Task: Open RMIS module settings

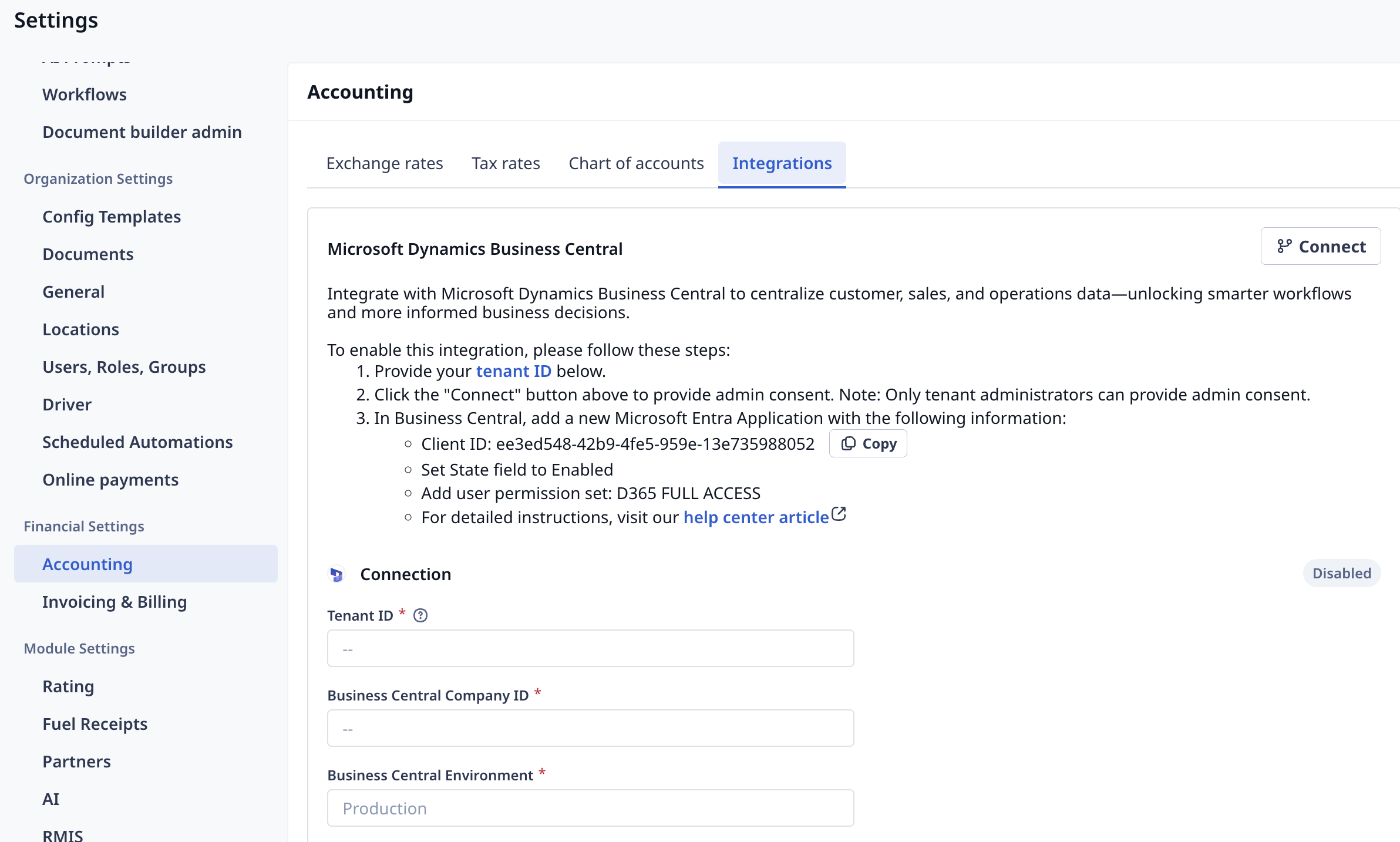Action: 62,835
